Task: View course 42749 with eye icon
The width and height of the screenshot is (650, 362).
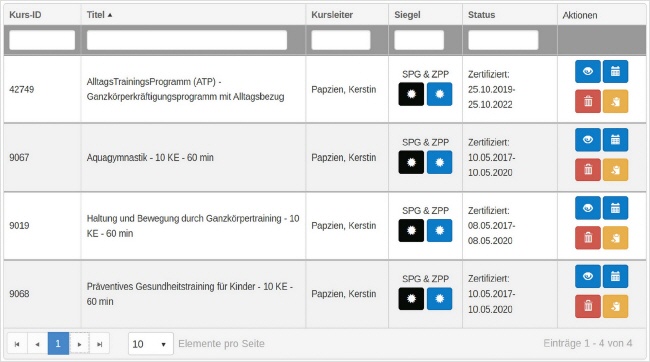Action: [587, 71]
